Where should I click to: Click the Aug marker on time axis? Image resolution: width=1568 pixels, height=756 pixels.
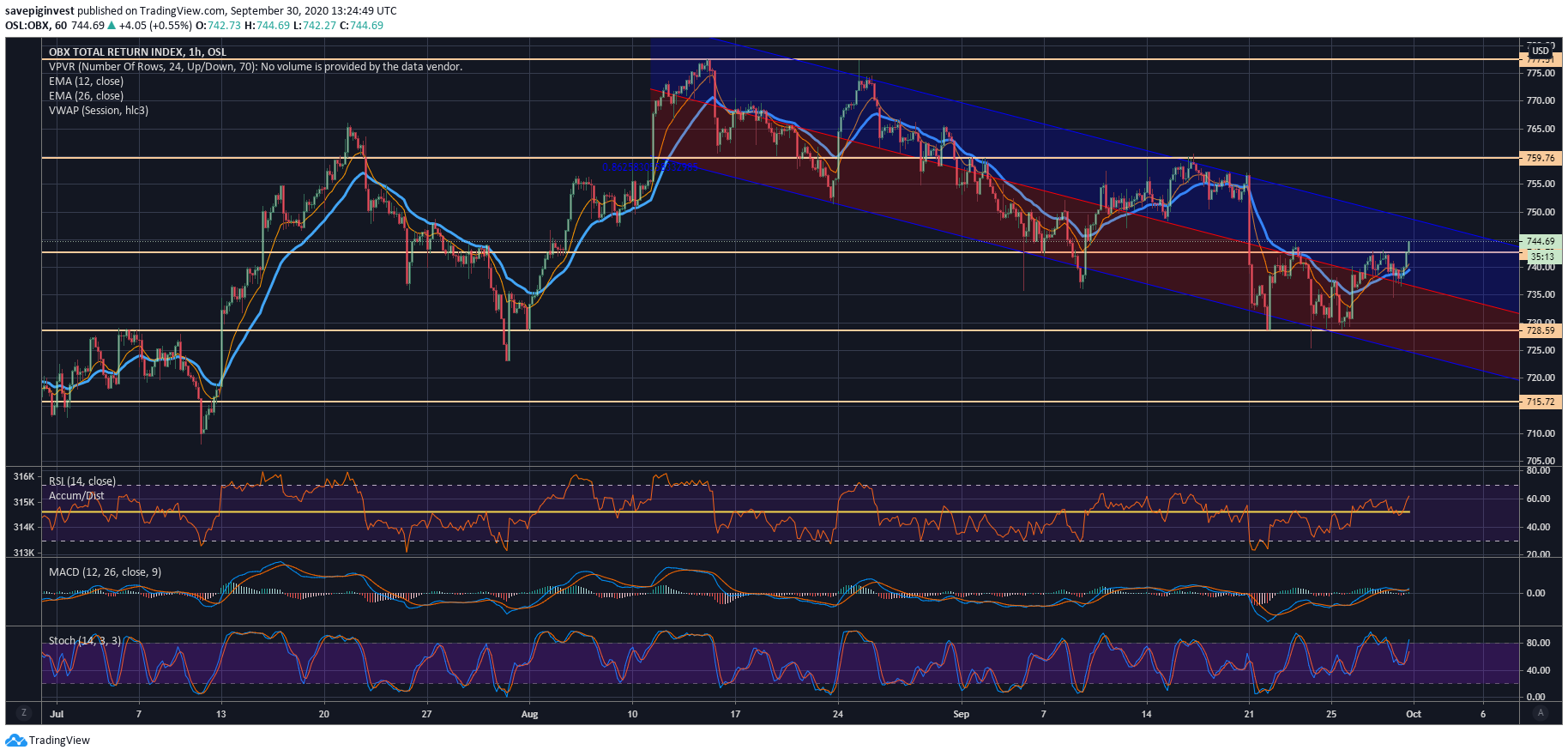[x=529, y=714]
